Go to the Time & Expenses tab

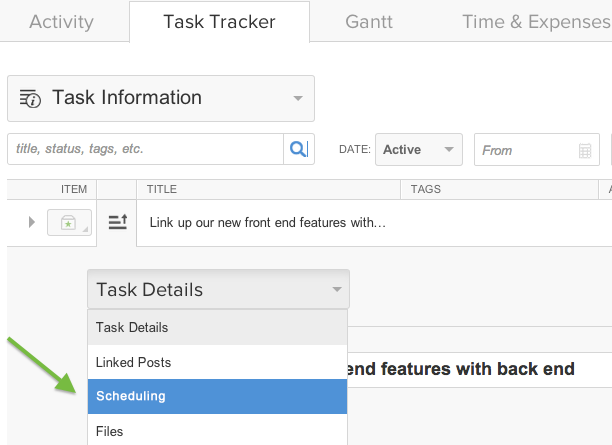537,21
